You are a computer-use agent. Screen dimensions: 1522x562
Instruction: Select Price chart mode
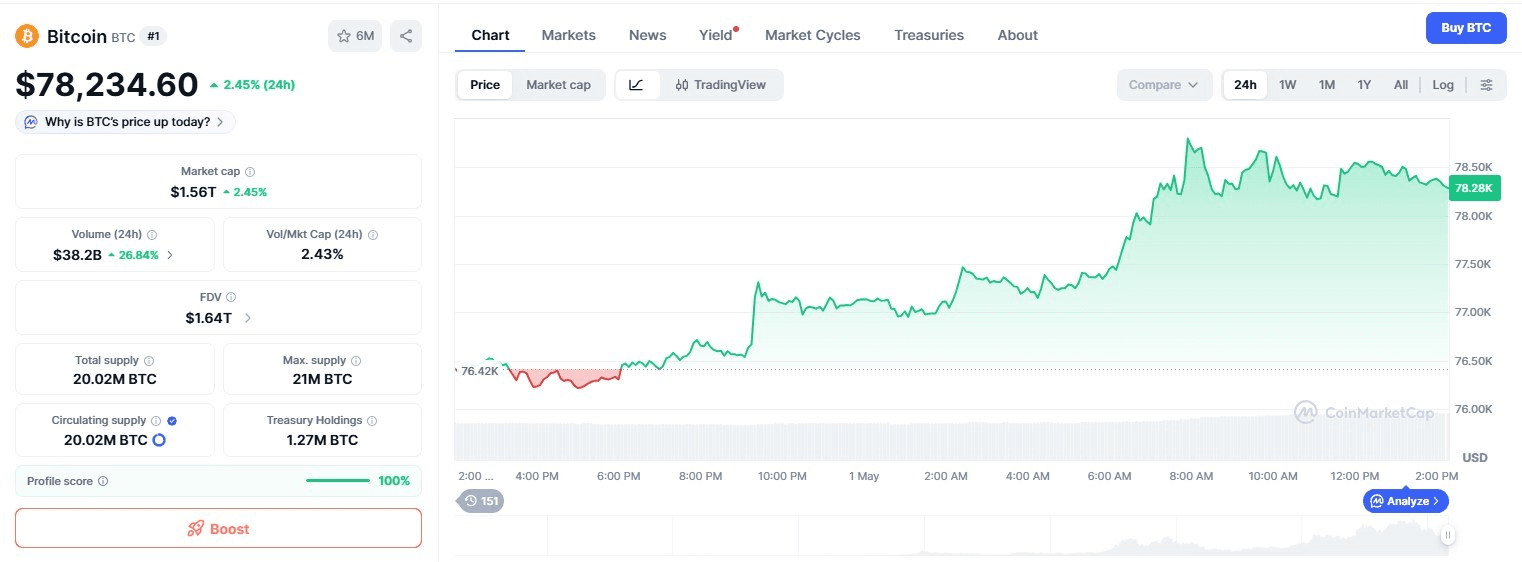coord(485,85)
